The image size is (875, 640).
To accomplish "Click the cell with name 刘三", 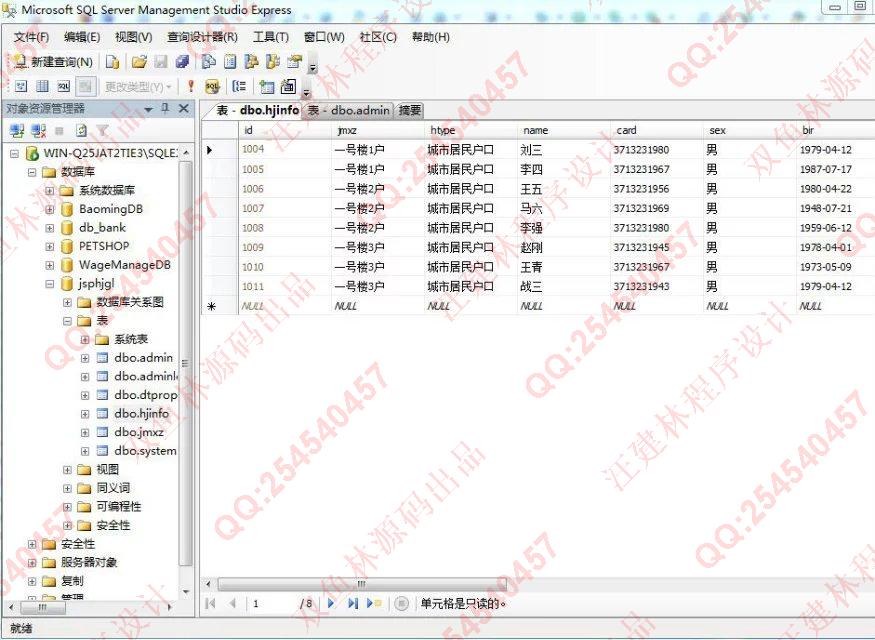I will (563, 150).
